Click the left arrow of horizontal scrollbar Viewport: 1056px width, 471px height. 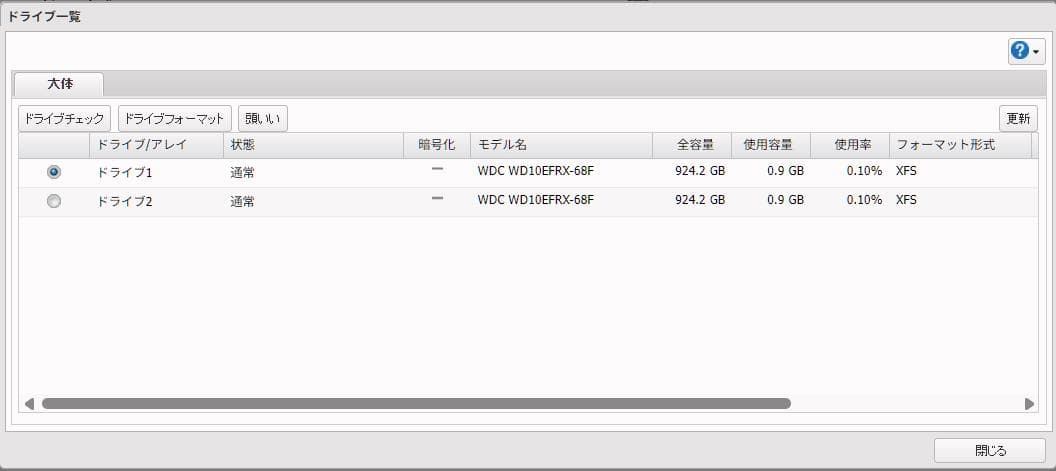coord(29,404)
